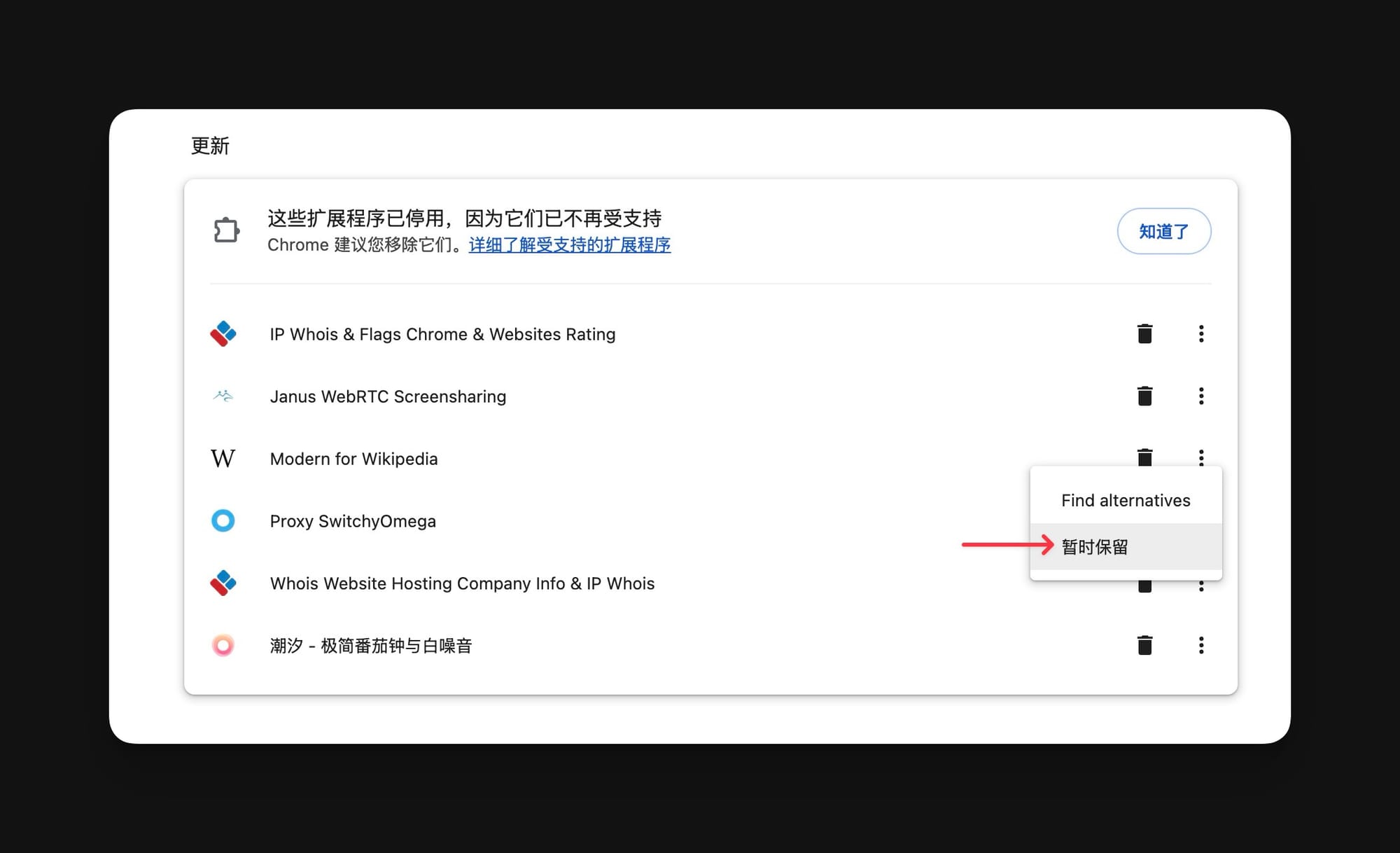Open three-dot menu for Janus WebRTC Screensharing
The image size is (1400, 853).
tap(1201, 396)
